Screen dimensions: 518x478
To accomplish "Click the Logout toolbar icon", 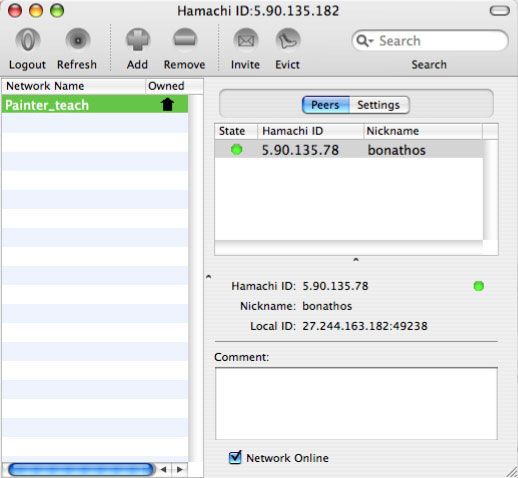I will 28,41.
